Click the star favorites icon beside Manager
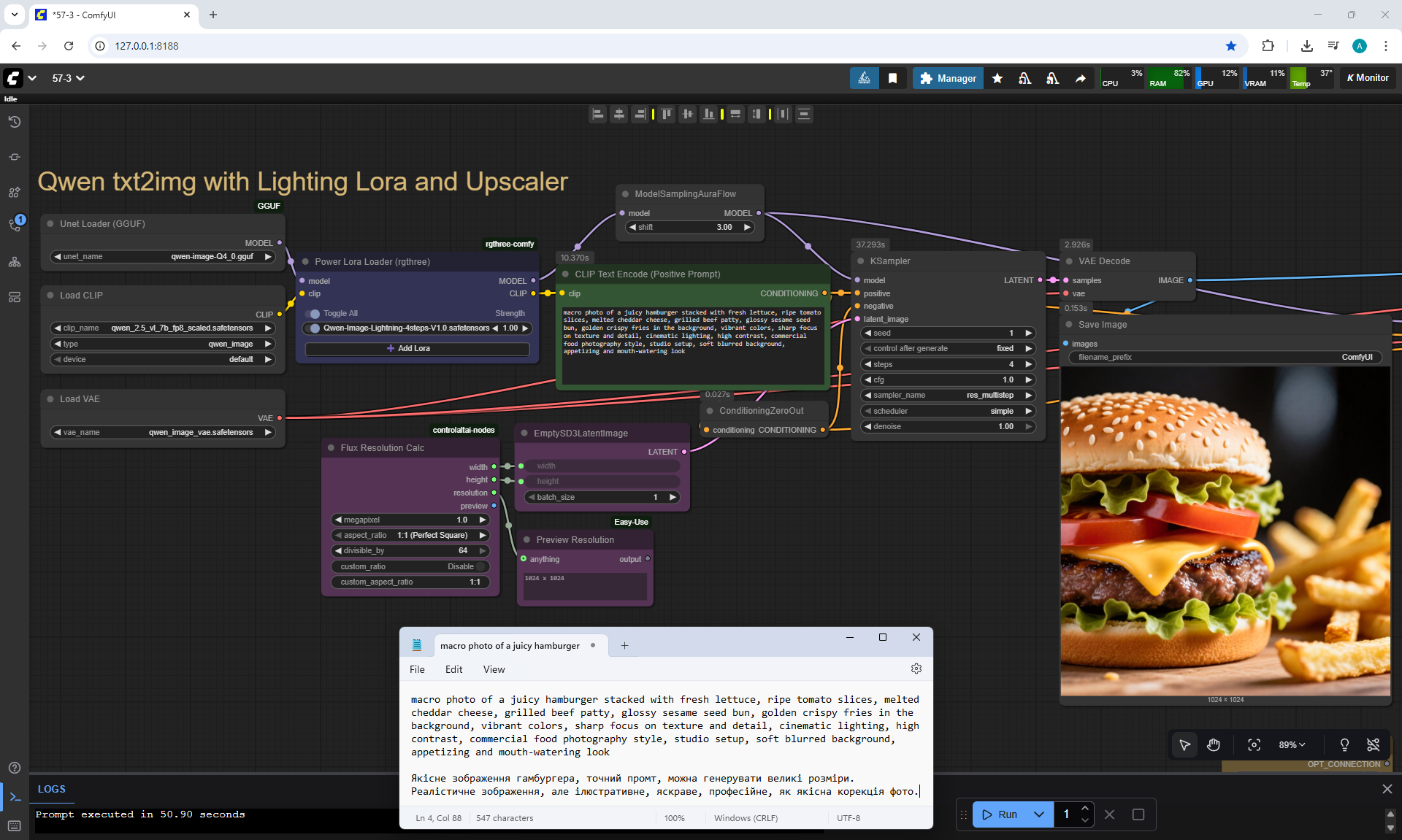This screenshot has height=840, width=1402. pos(997,78)
